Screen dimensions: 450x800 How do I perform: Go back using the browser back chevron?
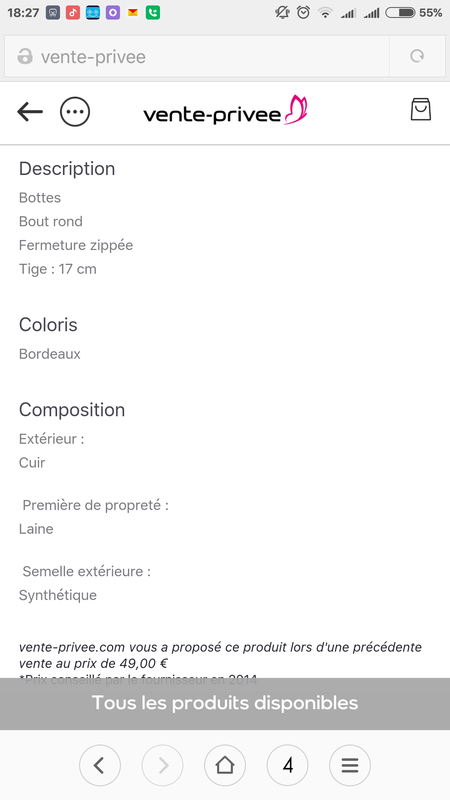coord(100,765)
